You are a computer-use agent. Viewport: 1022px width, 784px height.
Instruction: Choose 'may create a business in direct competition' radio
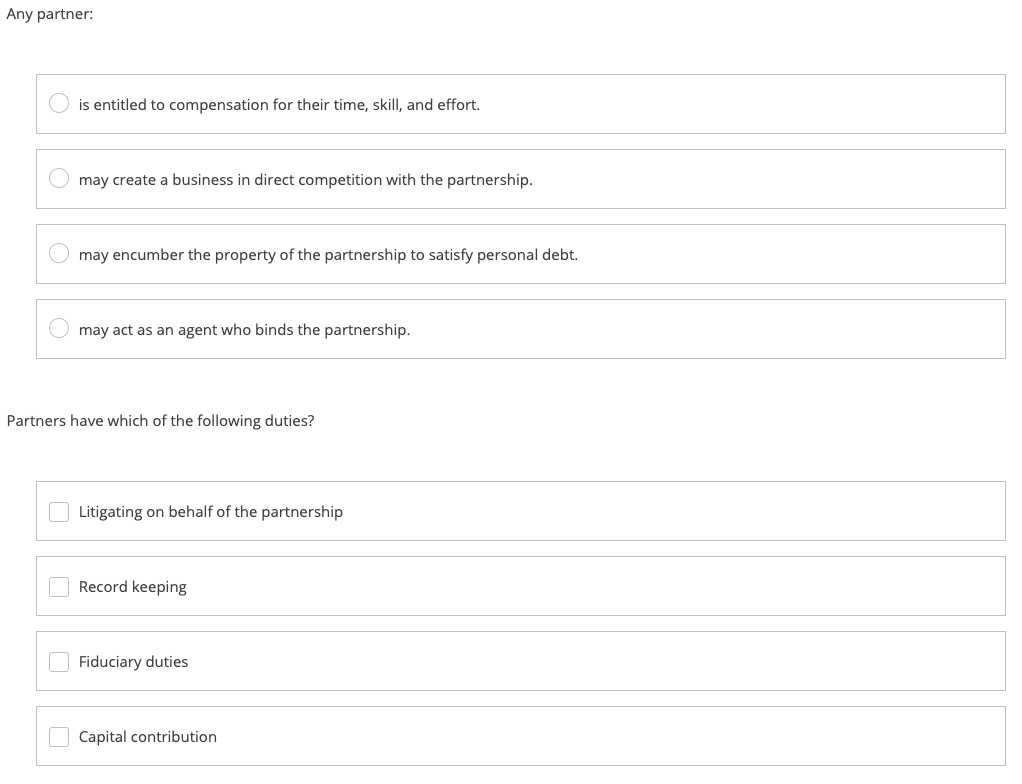pos(60,179)
